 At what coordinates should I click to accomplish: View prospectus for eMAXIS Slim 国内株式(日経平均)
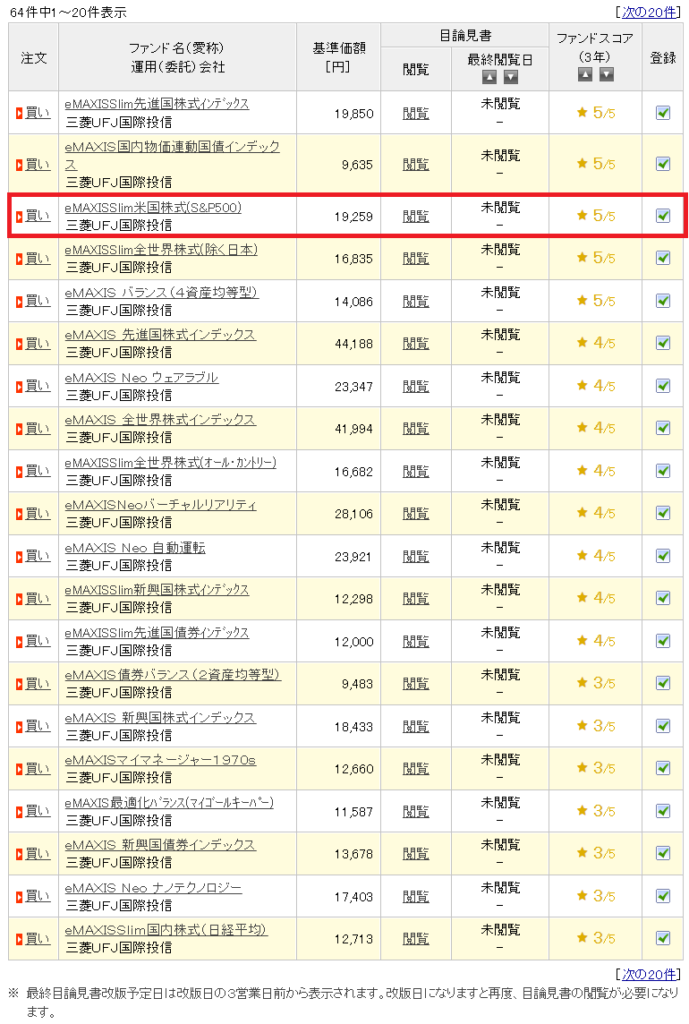(x=416, y=939)
